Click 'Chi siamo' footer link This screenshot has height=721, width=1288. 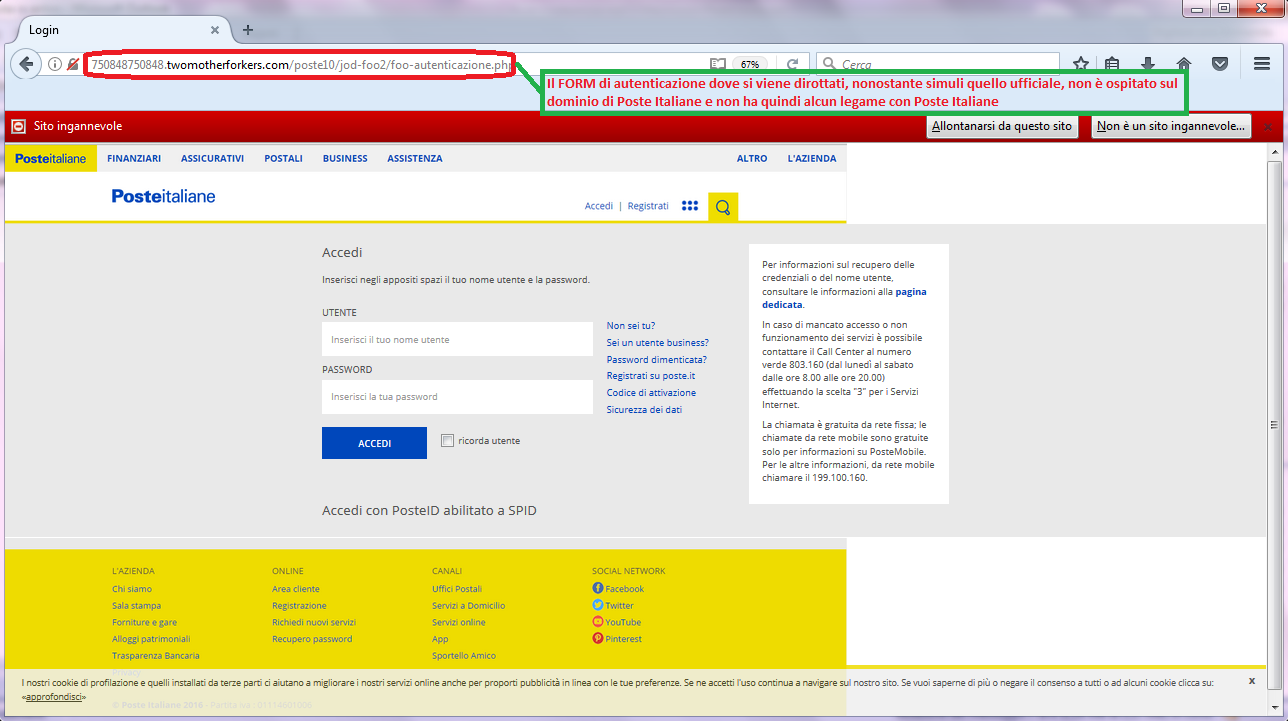[132, 589]
